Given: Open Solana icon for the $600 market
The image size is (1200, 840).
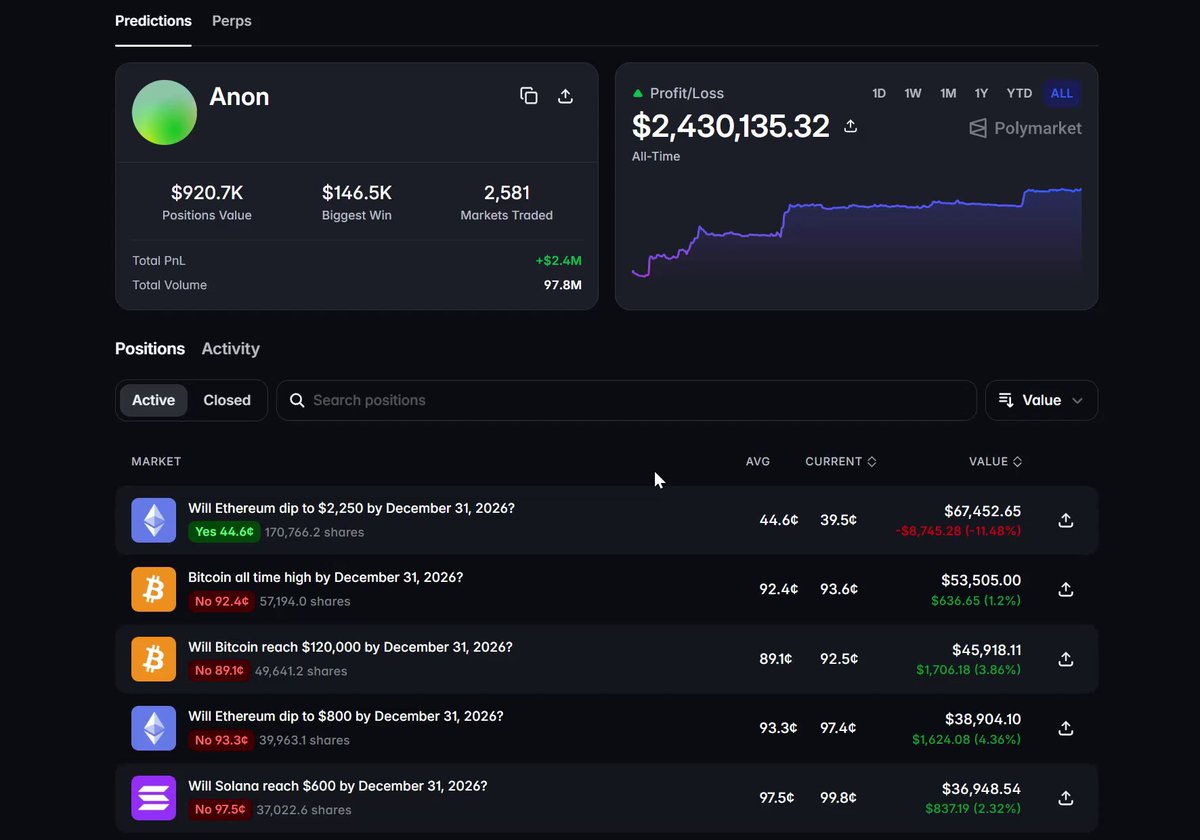Looking at the screenshot, I should pos(154,798).
